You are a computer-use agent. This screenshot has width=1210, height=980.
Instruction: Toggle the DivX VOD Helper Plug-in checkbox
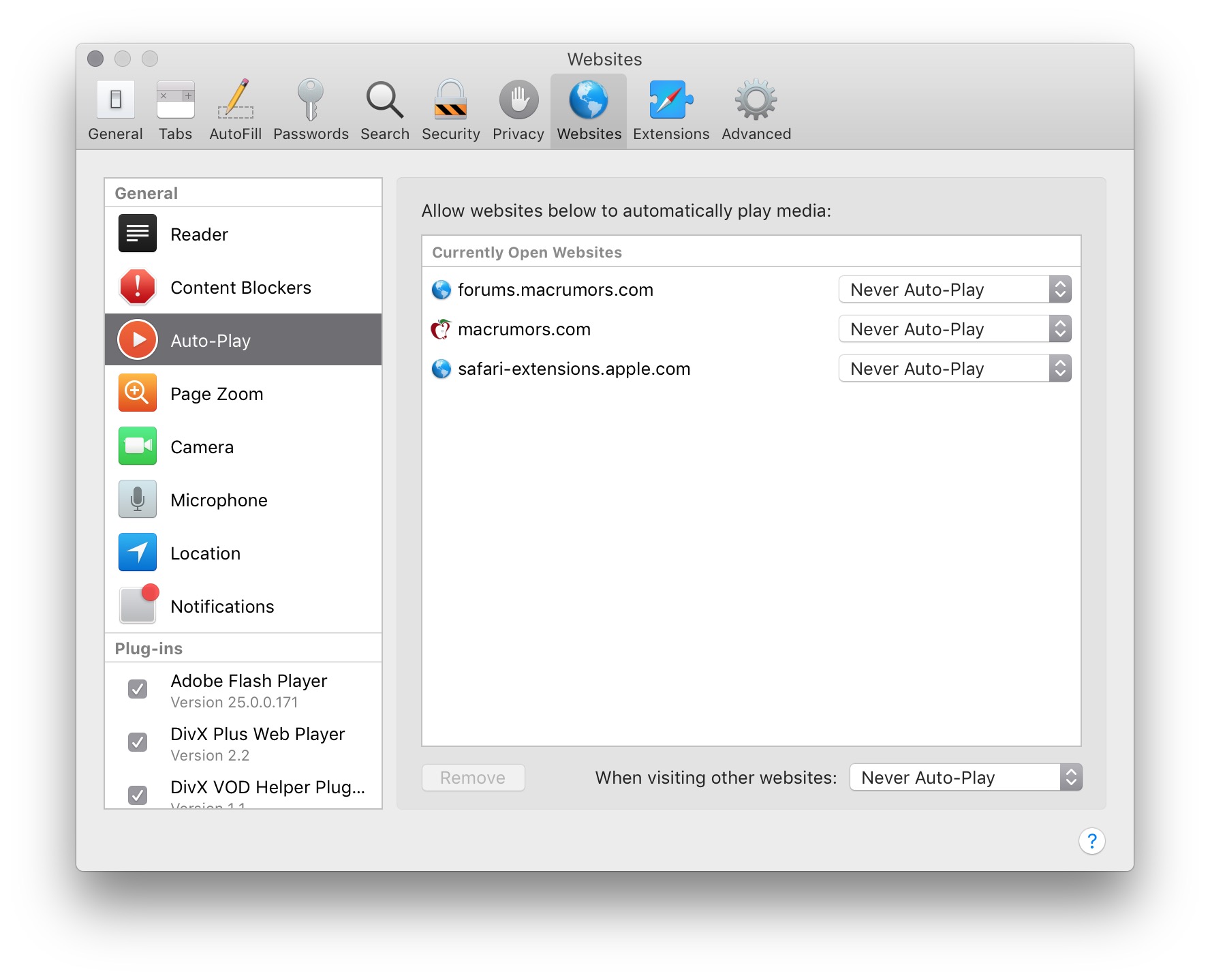(138, 795)
